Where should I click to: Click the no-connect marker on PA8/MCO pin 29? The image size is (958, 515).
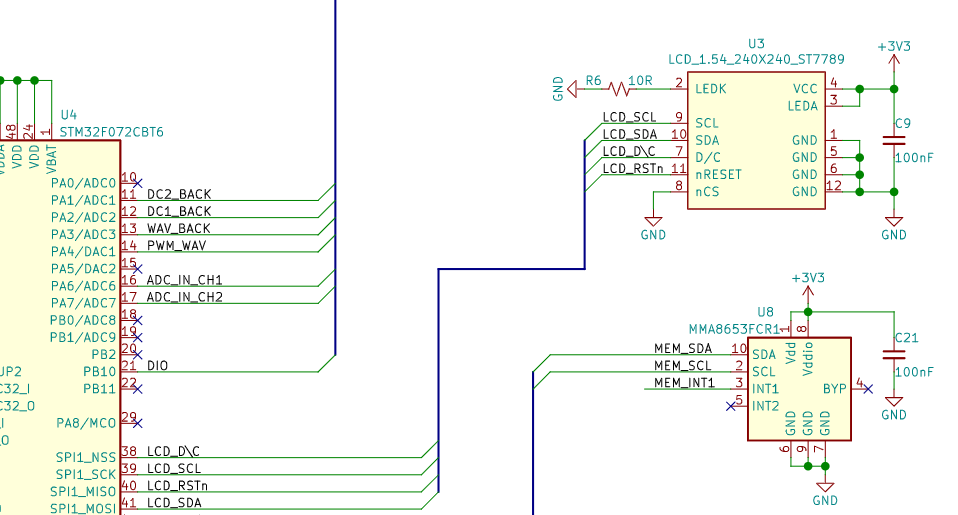pos(137,423)
